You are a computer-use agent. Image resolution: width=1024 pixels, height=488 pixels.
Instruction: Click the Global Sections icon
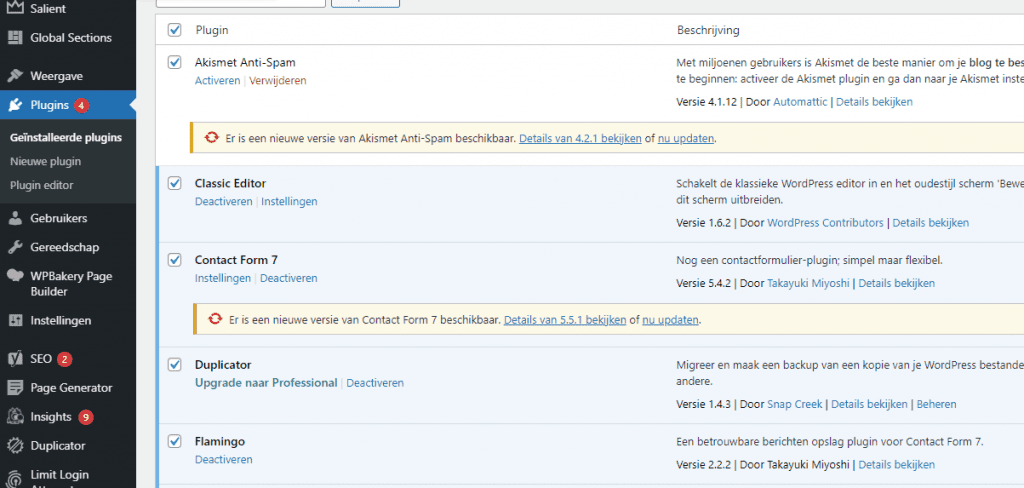pos(15,38)
